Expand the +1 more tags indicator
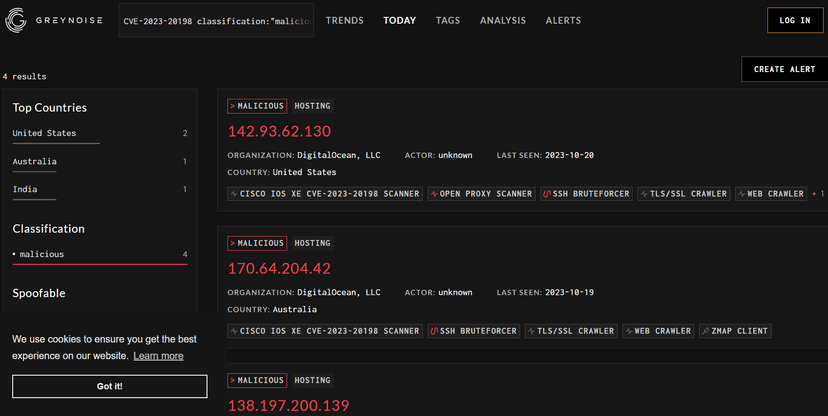Viewport: 828px width, 416px height. pyautogui.click(x=818, y=194)
